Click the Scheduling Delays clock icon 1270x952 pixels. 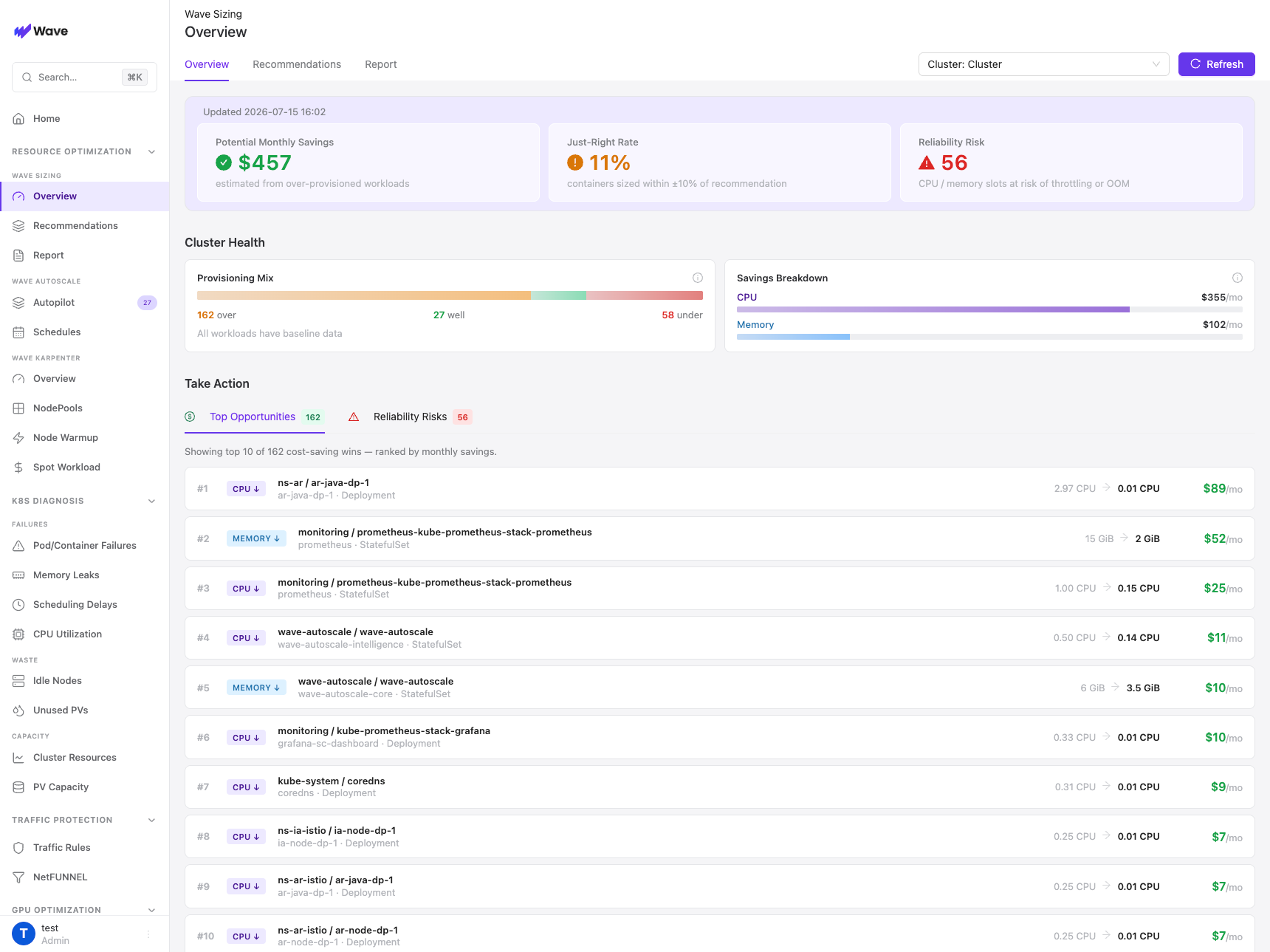pos(18,605)
